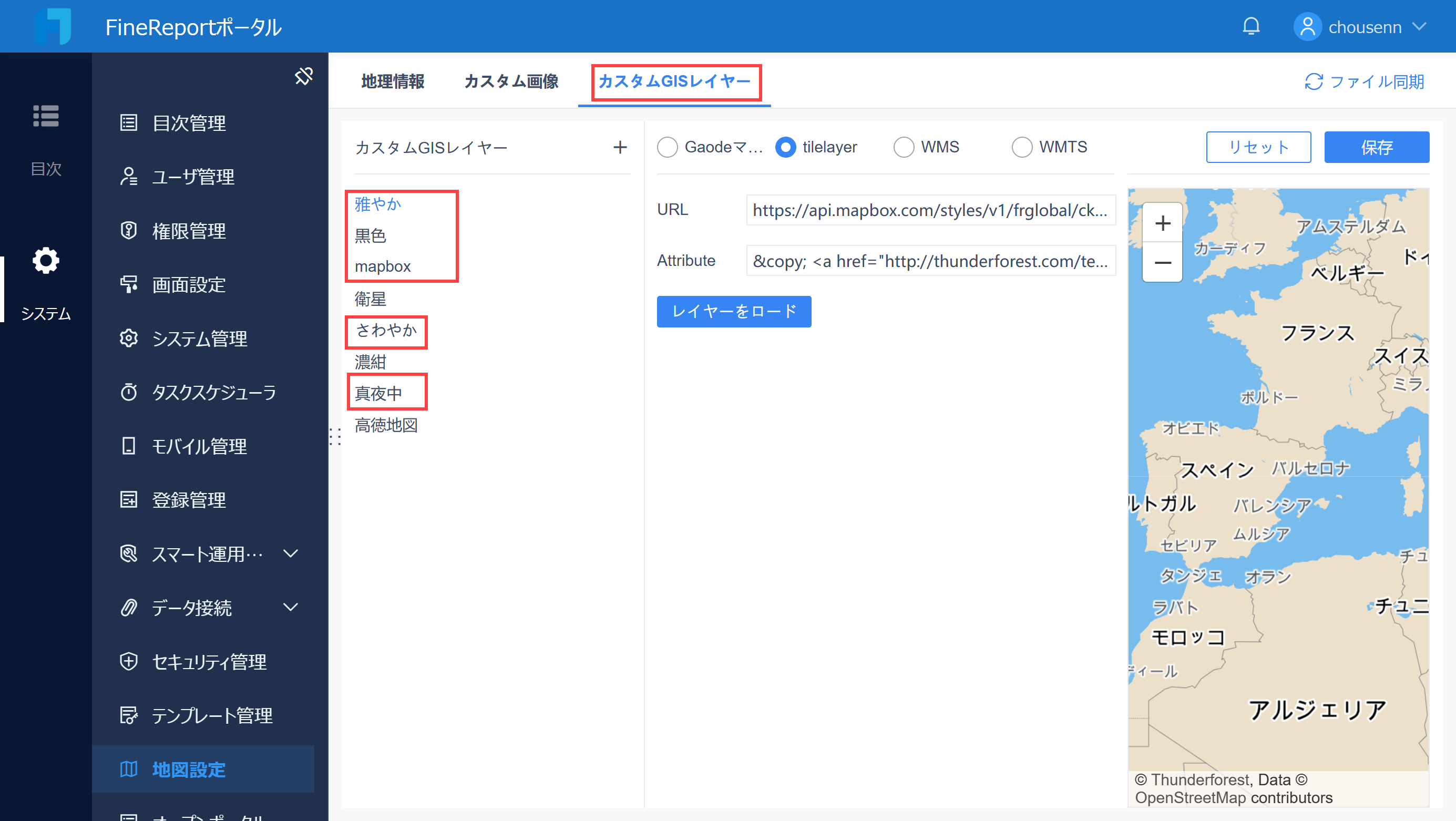This screenshot has height=821, width=1456.
Task: Click the notification bell
Action: (x=1251, y=26)
